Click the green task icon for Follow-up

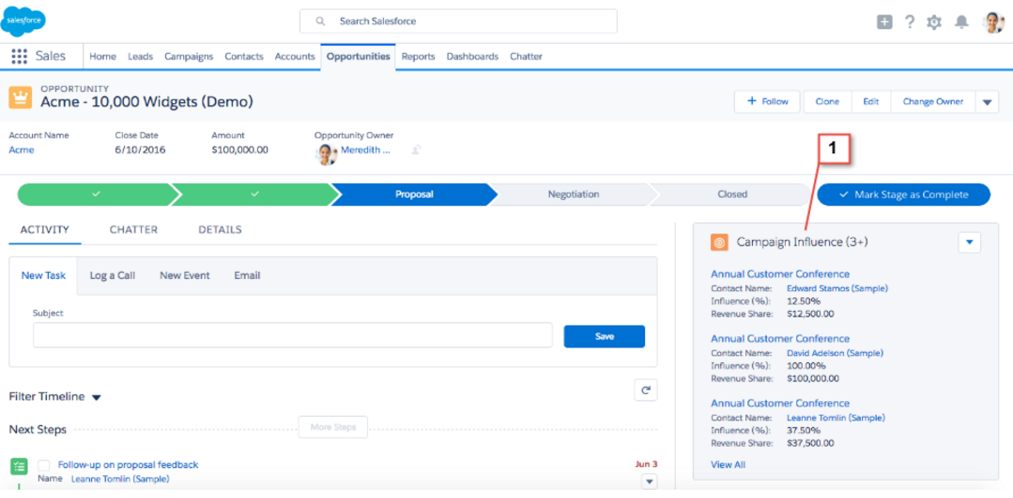(x=19, y=466)
